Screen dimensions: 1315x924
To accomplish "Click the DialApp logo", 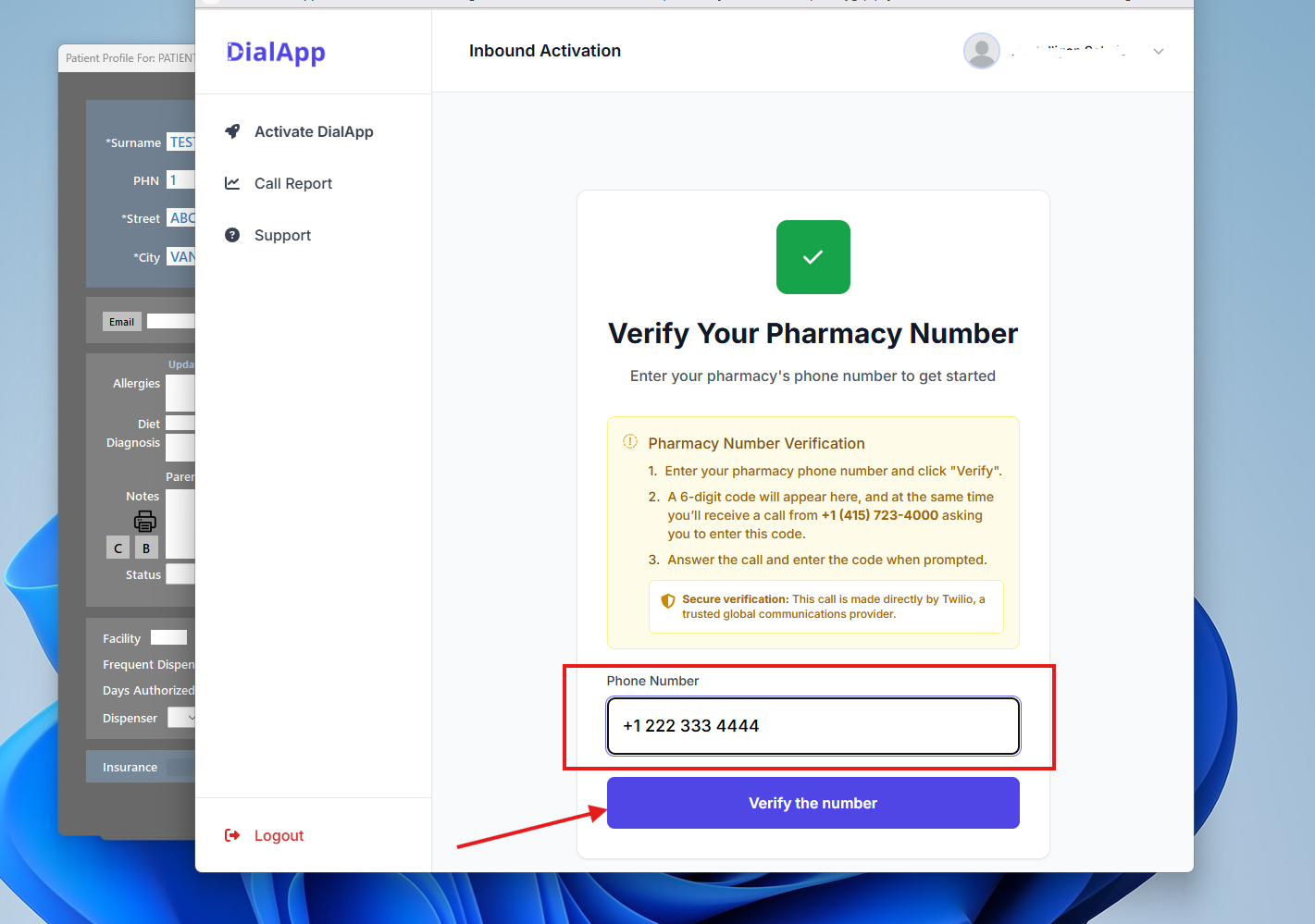I will click(276, 53).
